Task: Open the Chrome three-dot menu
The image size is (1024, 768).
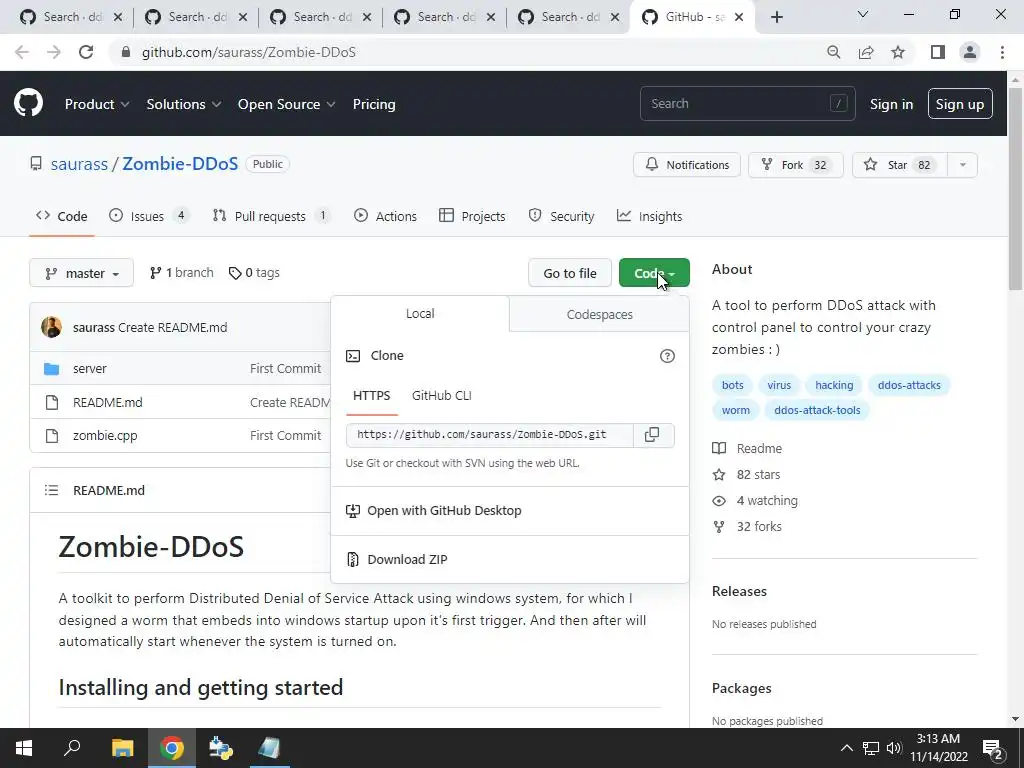Action: coord(1002,52)
